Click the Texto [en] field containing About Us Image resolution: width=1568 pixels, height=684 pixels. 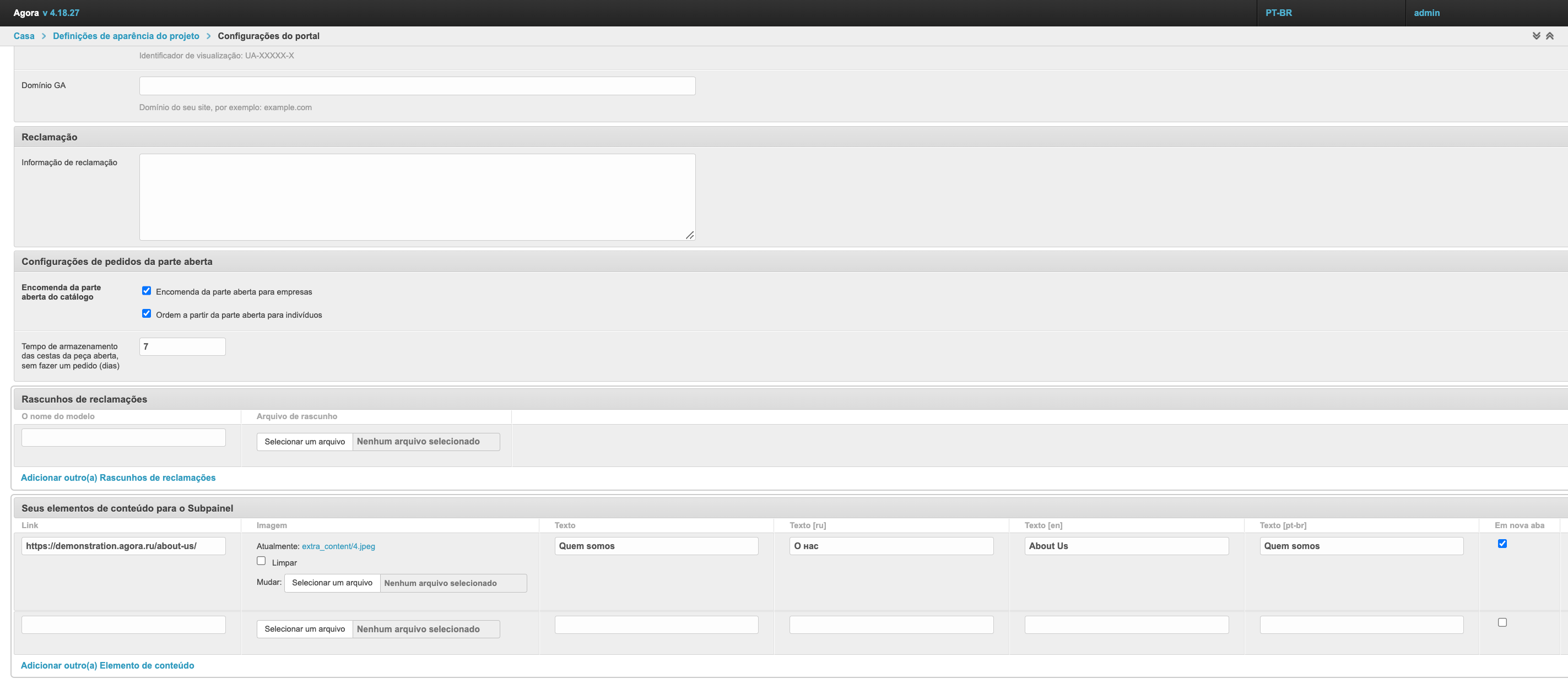pyautogui.click(x=1126, y=546)
